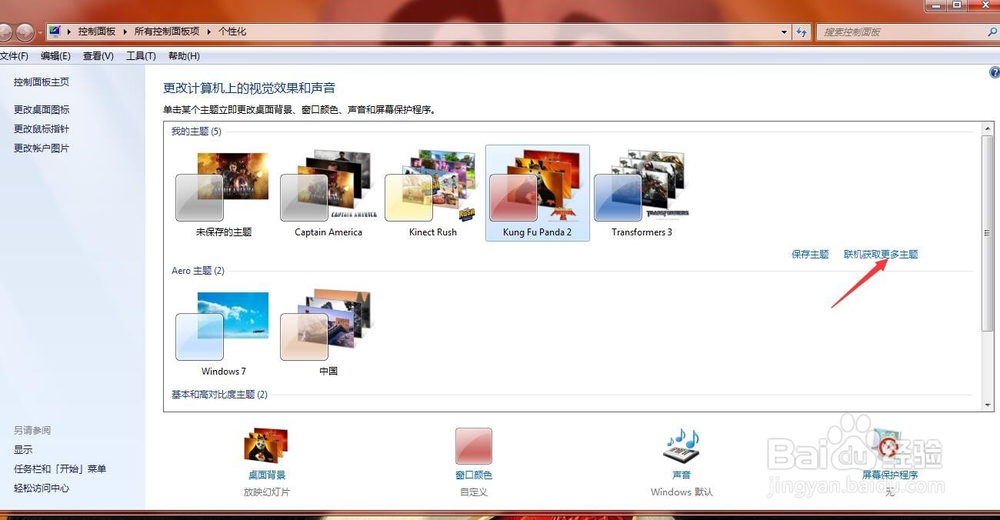Select the Kung Fu Panda 2 theme
This screenshot has width=1000, height=520.
click(537, 193)
